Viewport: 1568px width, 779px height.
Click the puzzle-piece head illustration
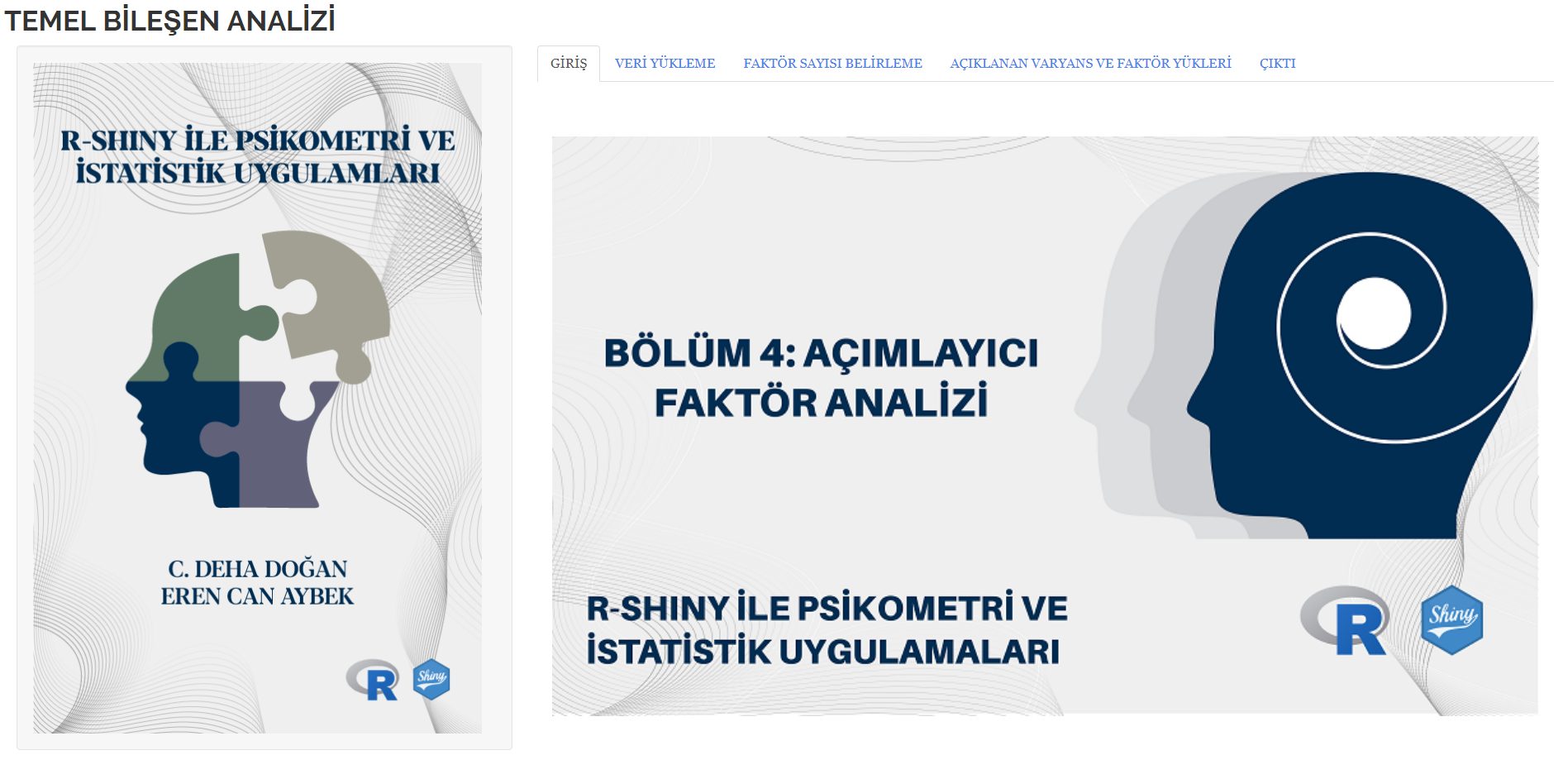click(x=258, y=369)
